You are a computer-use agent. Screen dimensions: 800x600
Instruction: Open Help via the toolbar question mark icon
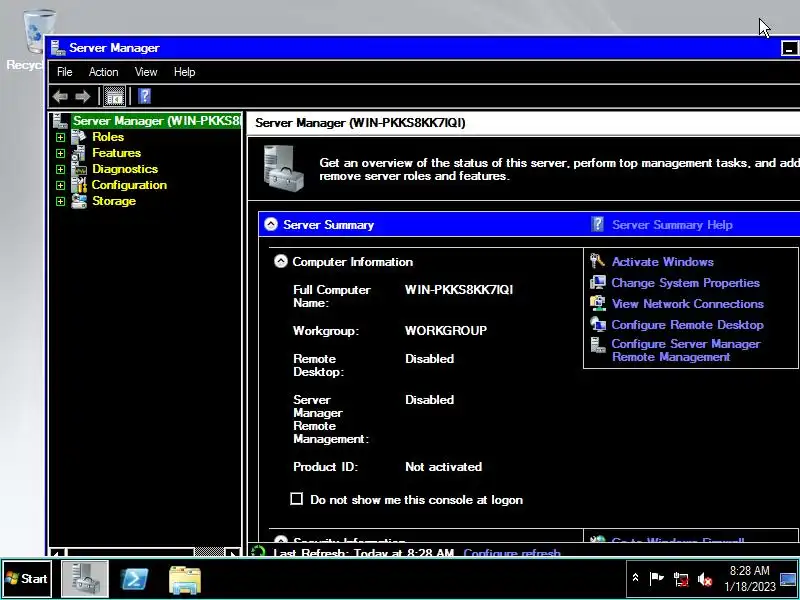[x=144, y=96]
